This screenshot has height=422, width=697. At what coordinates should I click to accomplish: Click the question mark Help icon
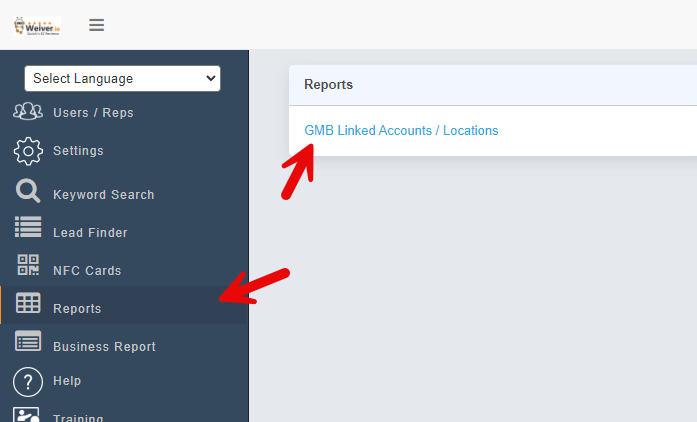pyautogui.click(x=28, y=381)
